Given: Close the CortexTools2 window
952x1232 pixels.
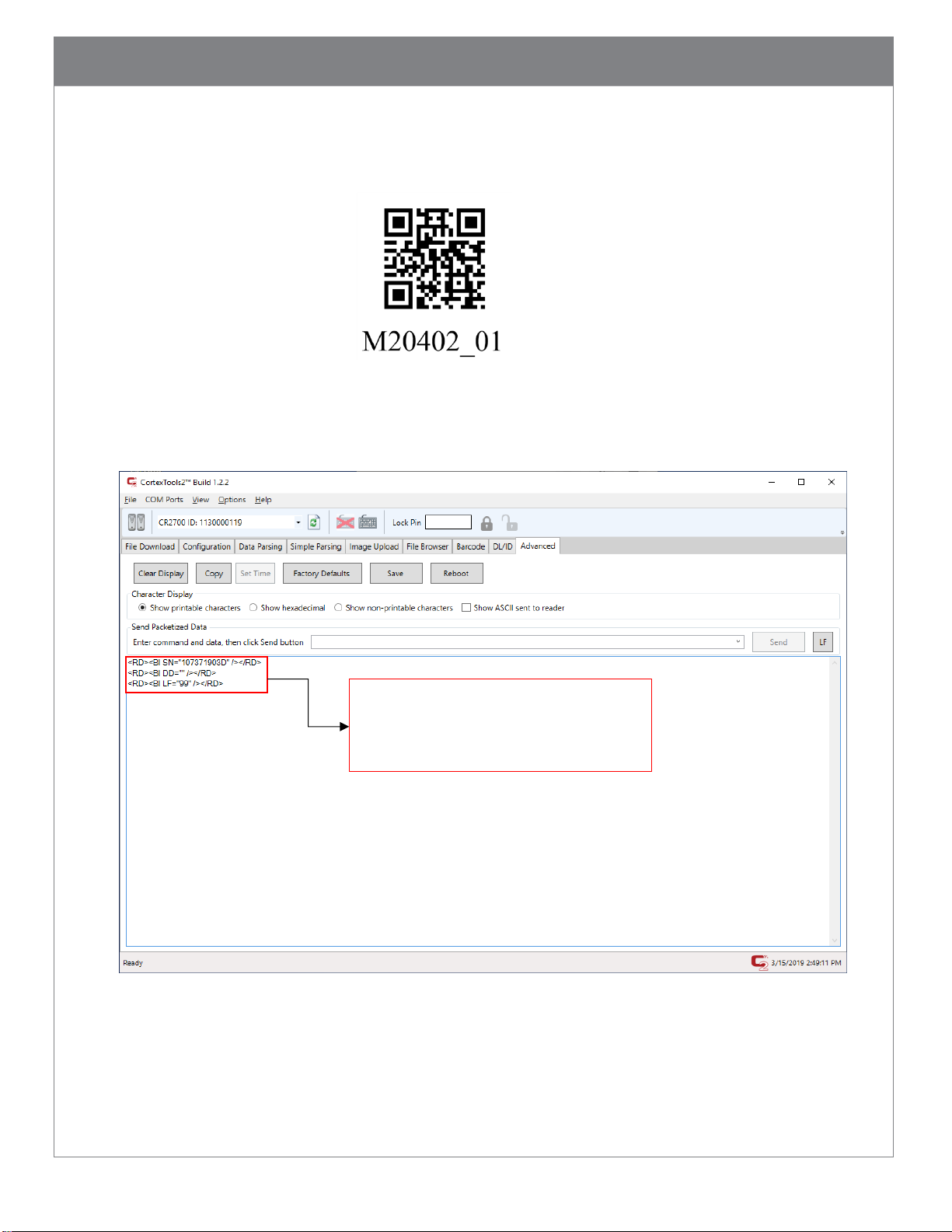Looking at the screenshot, I should click(832, 482).
